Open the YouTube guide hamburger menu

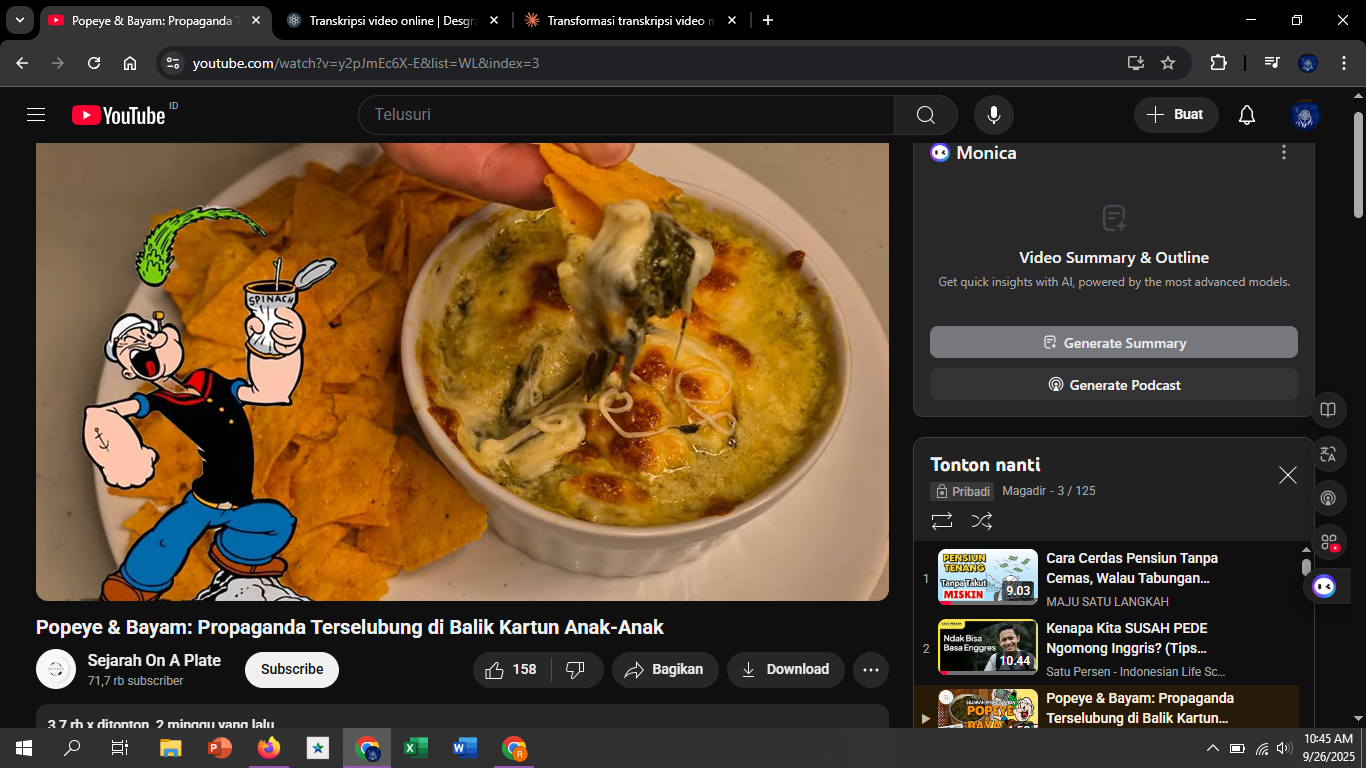36,115
